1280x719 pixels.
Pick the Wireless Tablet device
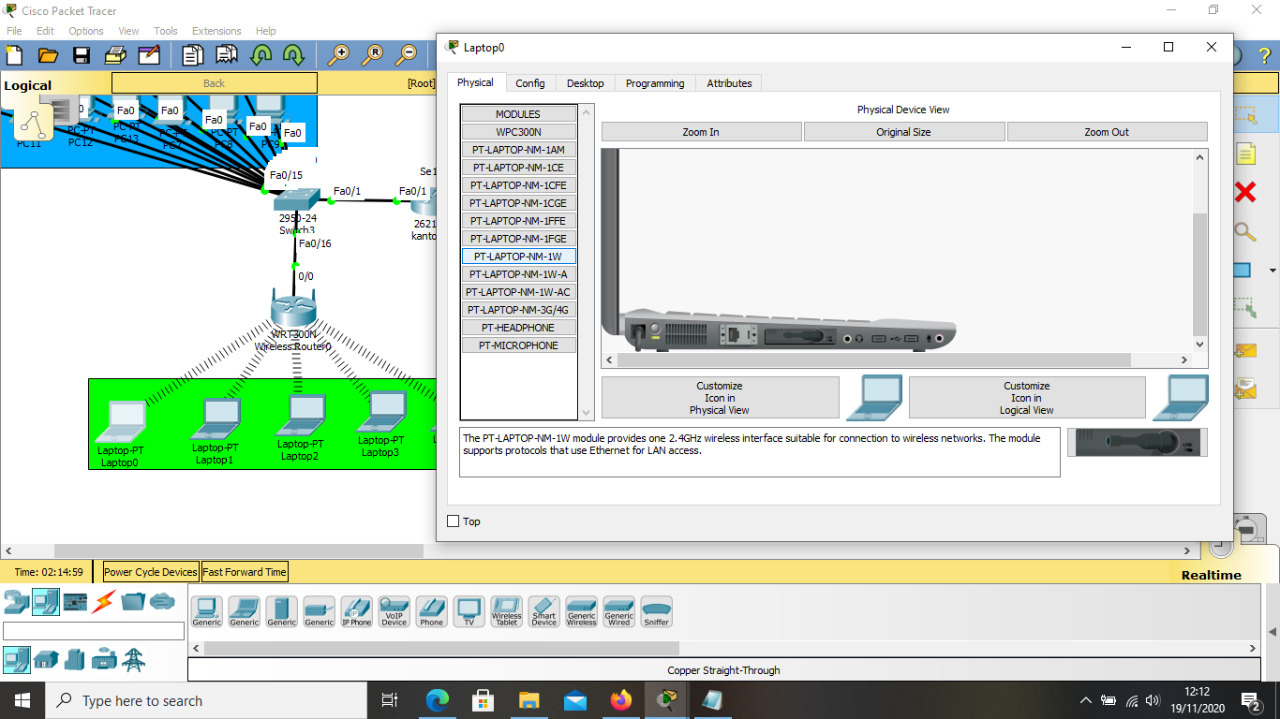(x=506, y=611)
